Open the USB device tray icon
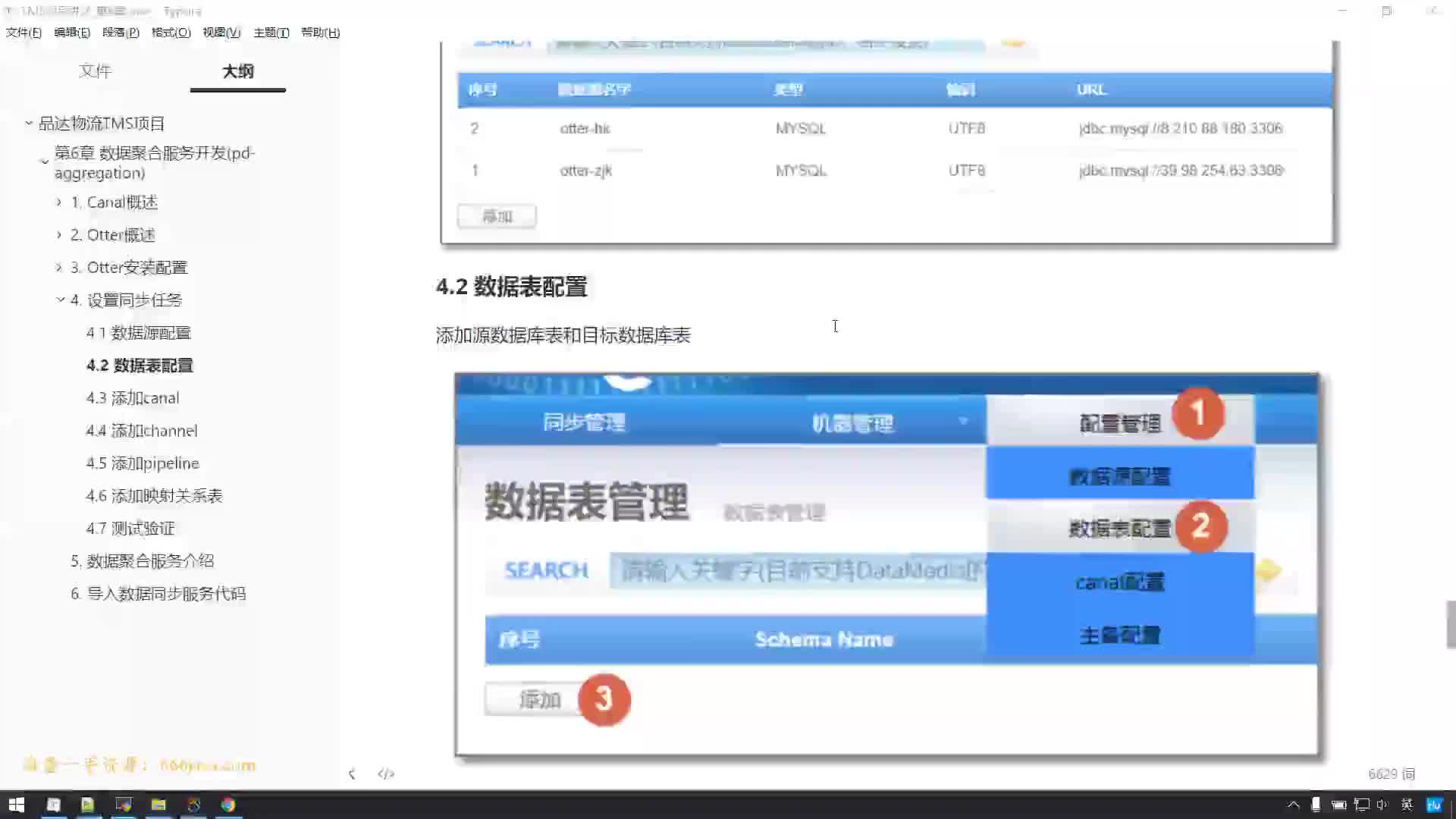Image resolution: width=1456 pixels, height=819 pixels. [1316, 805]
